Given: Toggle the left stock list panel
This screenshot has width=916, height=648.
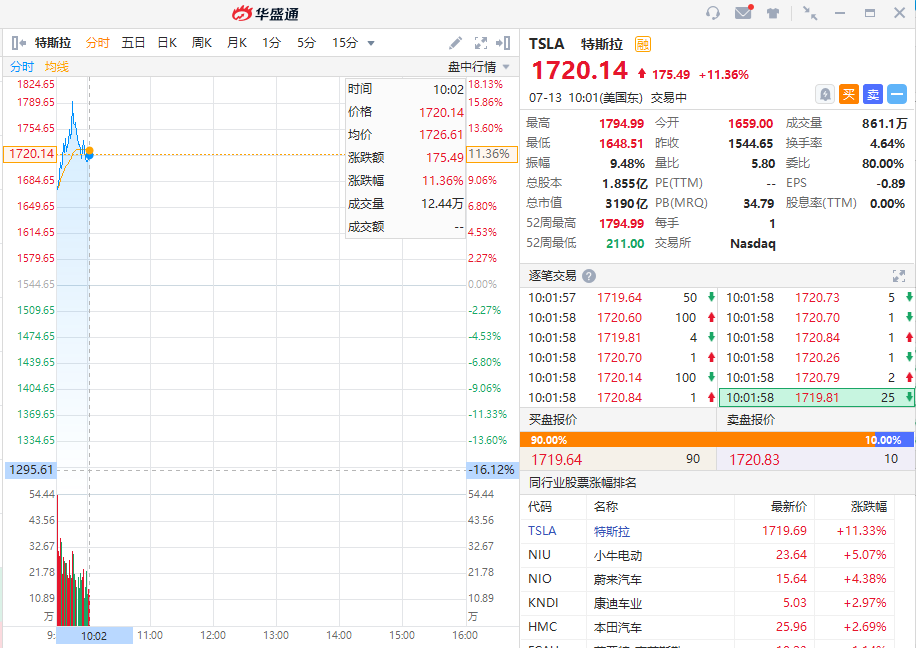Looking at the screenshot, I should point(18,43).
